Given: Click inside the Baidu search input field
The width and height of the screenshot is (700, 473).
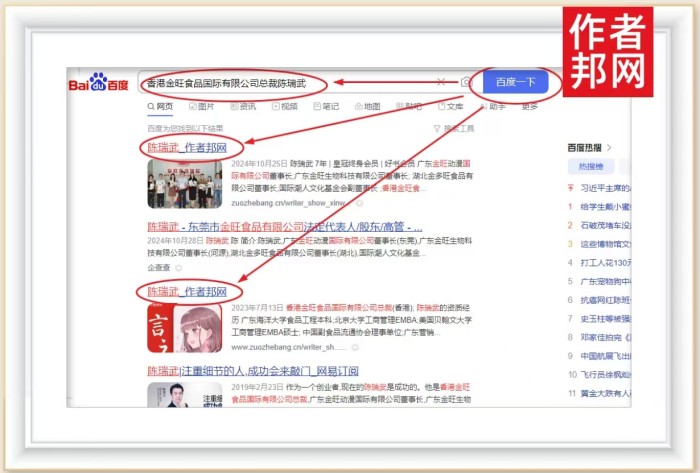Looking at the screenshot, I should [280, 83].
